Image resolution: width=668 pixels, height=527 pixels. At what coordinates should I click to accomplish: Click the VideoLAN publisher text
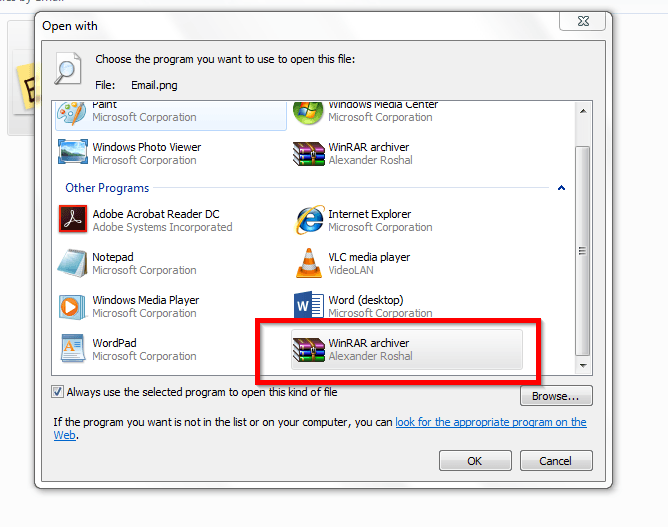coord(351,270)
